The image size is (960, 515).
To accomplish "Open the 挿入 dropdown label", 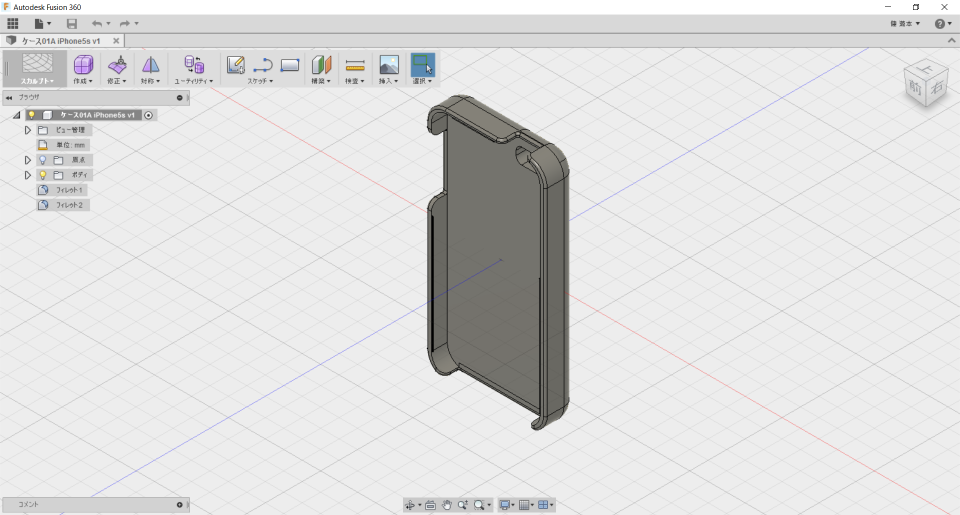I will pos(388,81).
